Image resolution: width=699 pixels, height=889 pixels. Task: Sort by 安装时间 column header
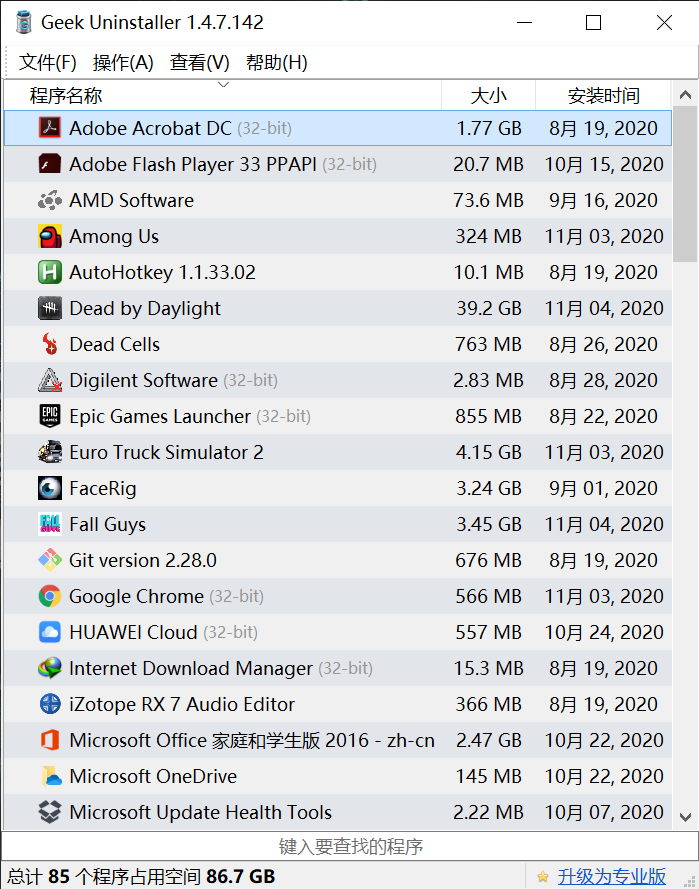coord(603,95)
